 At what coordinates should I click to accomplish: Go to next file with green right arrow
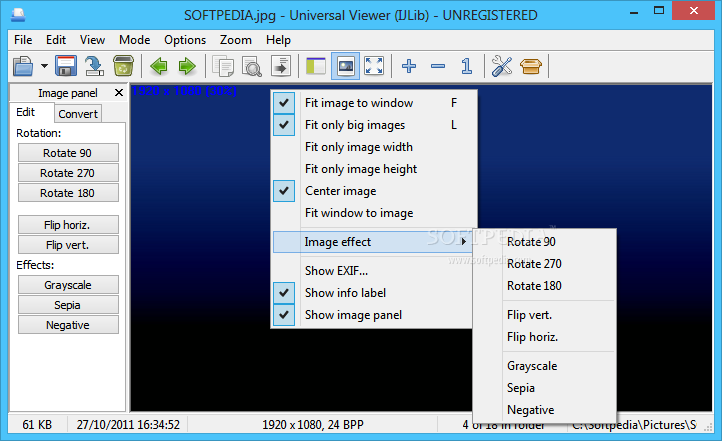[x=187, y=66]
